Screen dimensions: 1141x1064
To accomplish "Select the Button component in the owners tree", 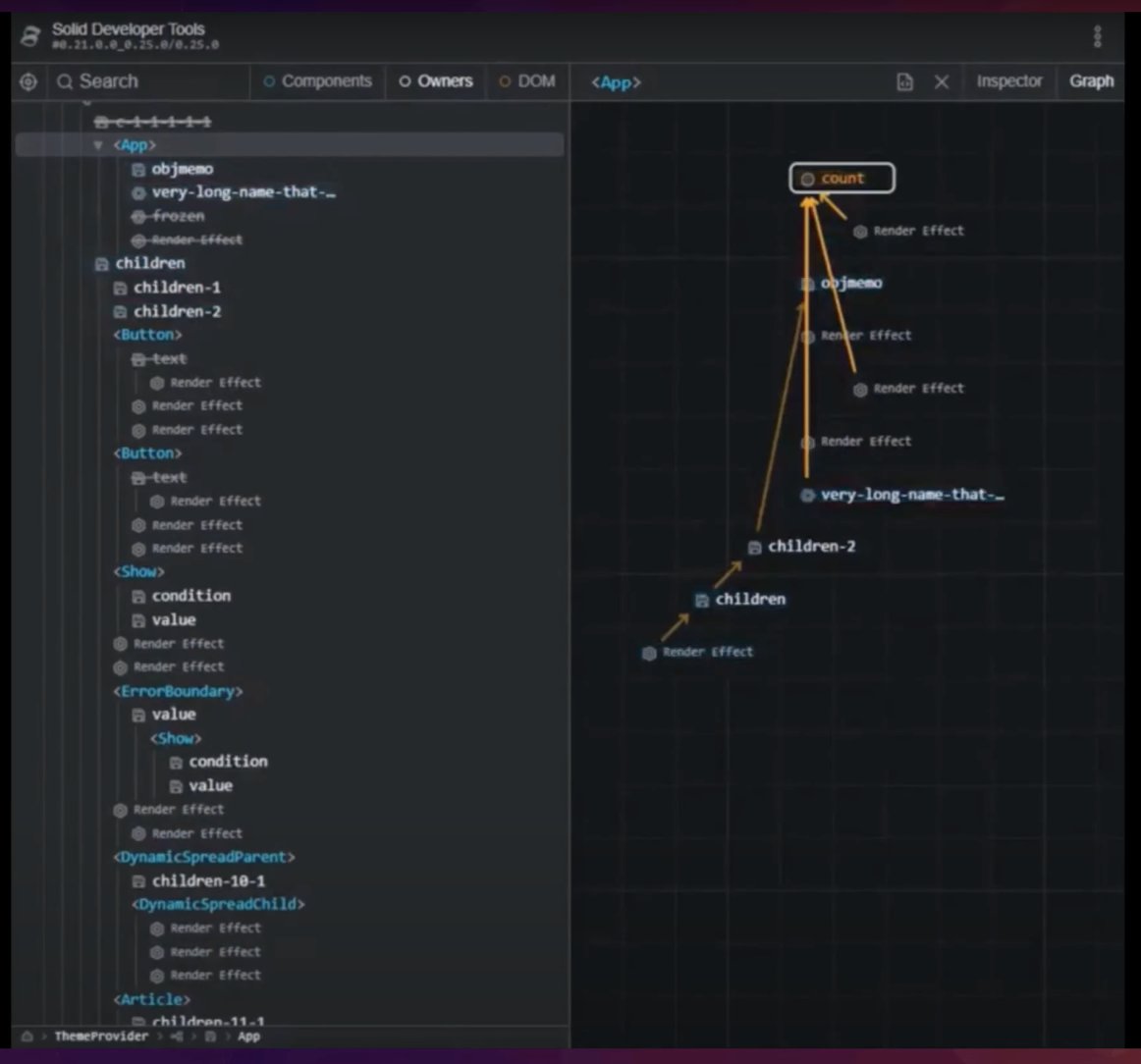I will pyautogui.click(x=147, y=334).
